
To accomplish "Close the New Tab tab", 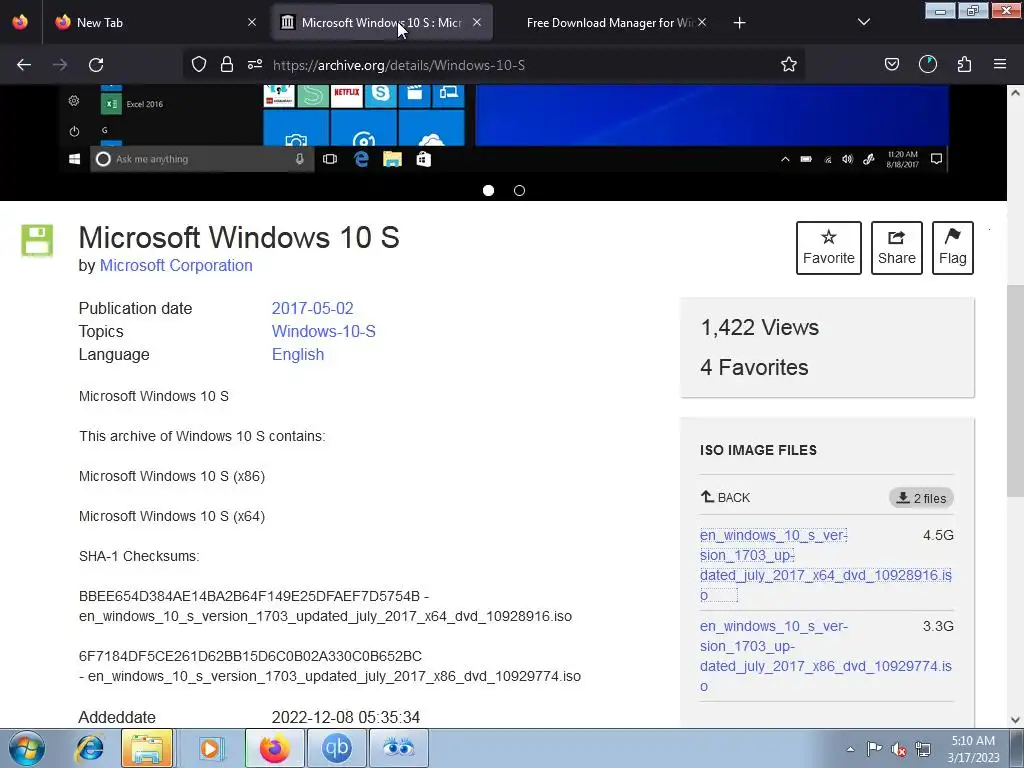I will 252,22.
